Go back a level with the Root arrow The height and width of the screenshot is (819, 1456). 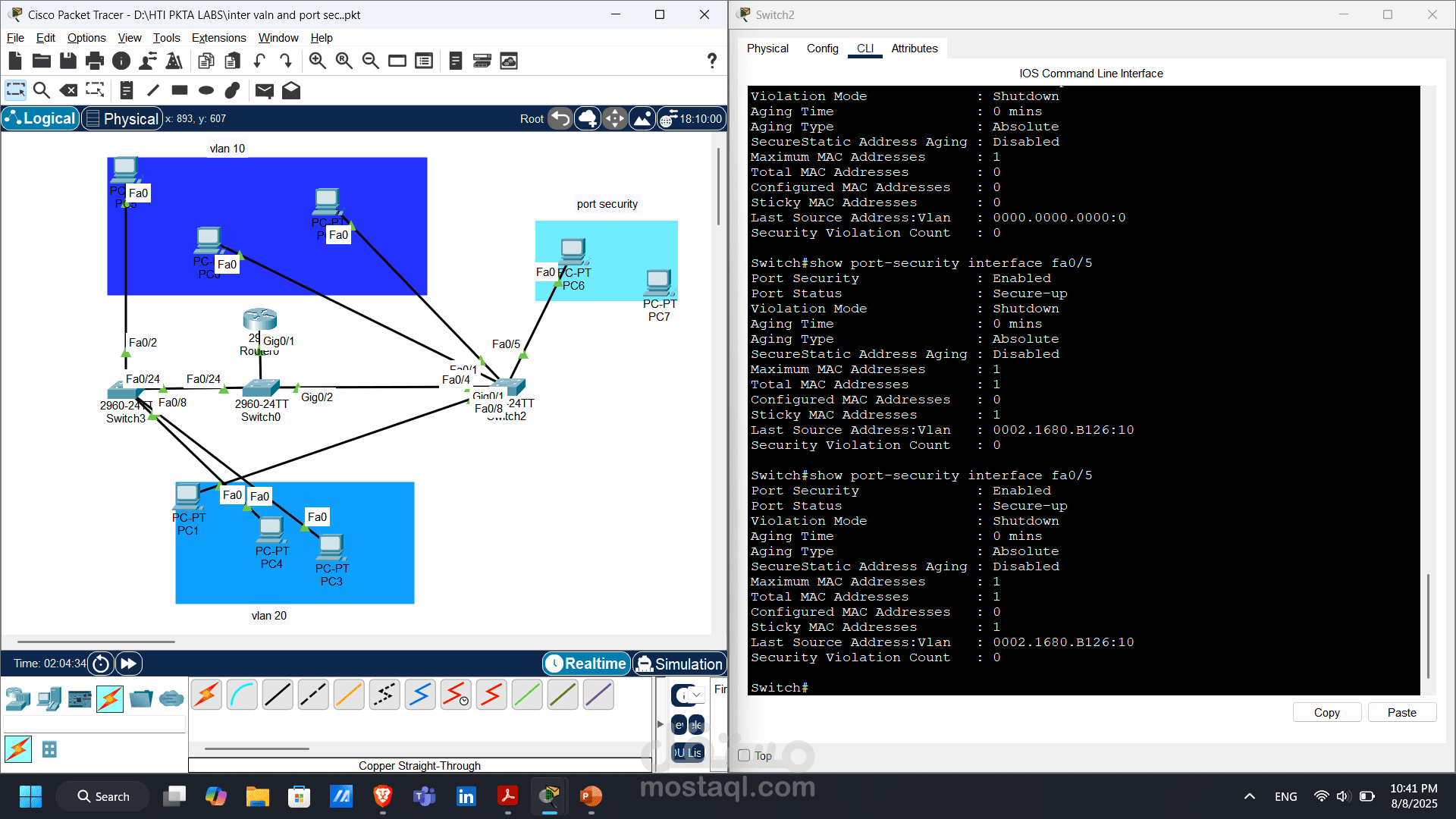click(x=560, y=118)
